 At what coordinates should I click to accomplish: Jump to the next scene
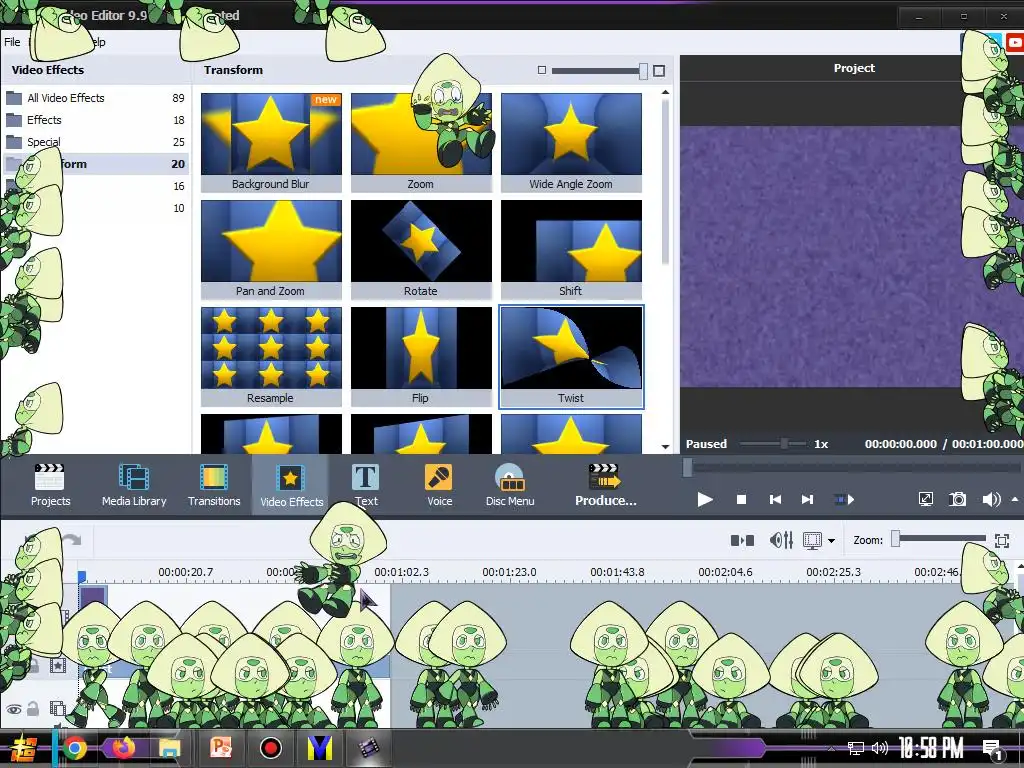point(844,500)
